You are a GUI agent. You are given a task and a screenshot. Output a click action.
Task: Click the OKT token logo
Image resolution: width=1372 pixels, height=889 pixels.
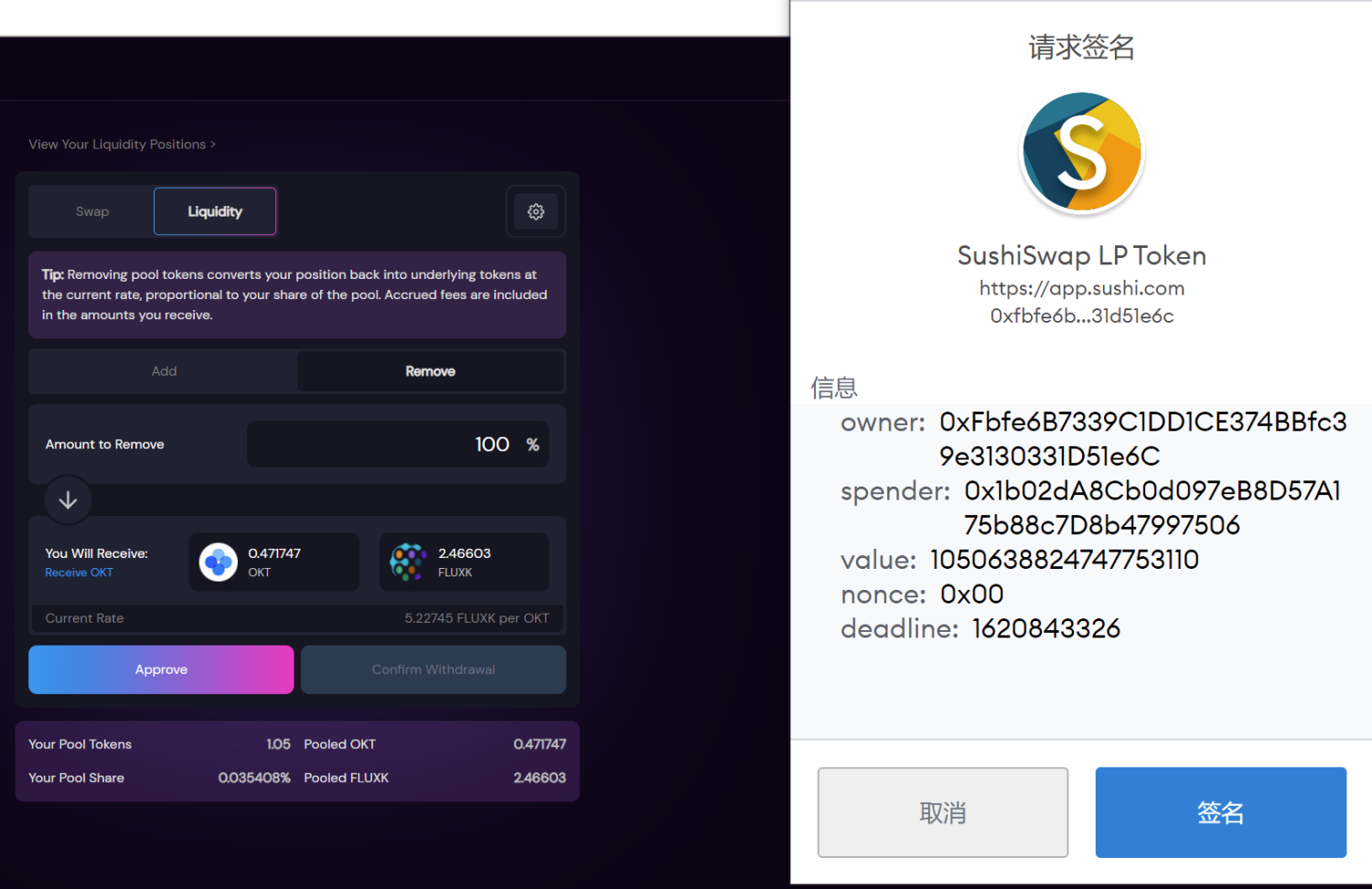(219, 562)
